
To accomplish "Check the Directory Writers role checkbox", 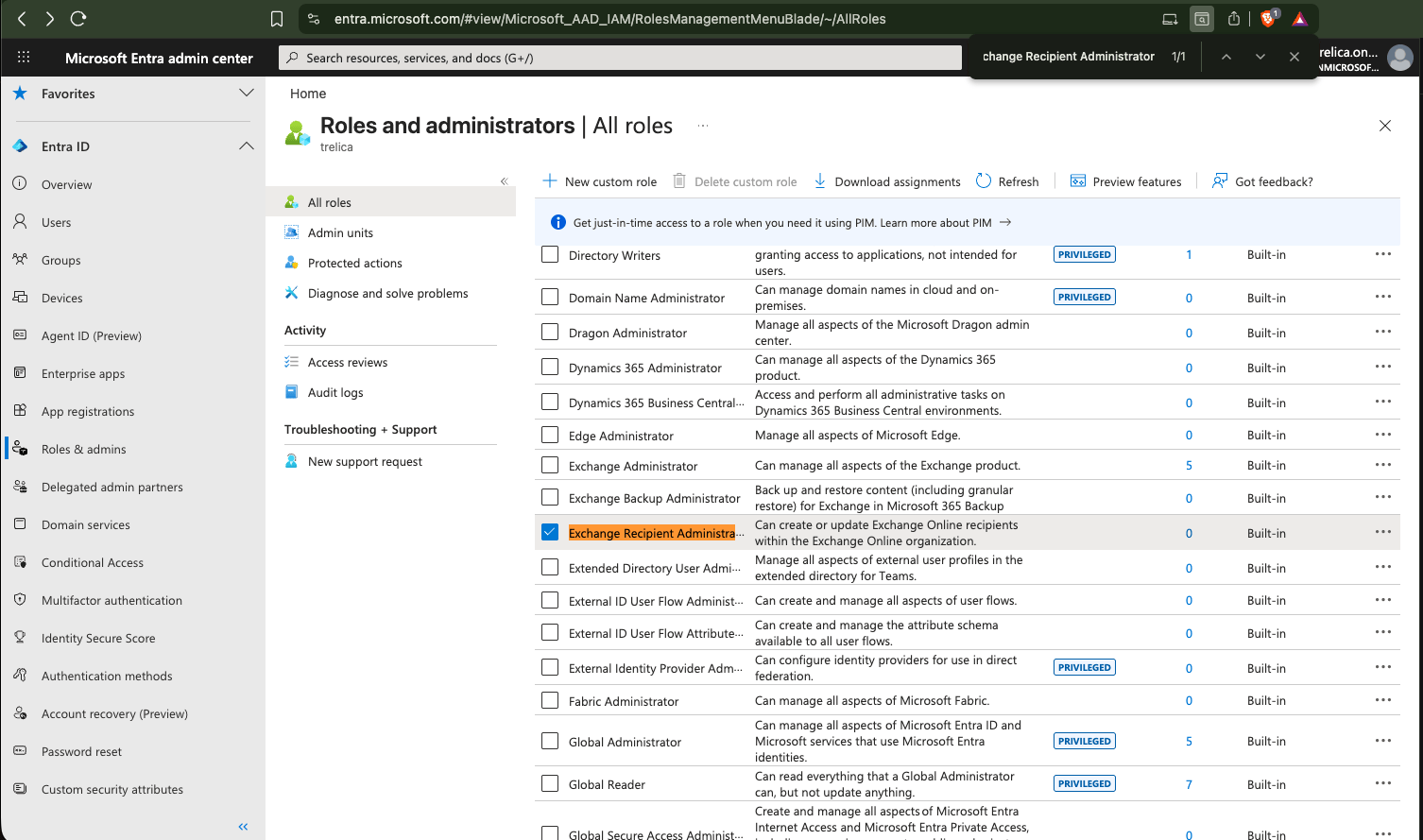I will (550, 255).
